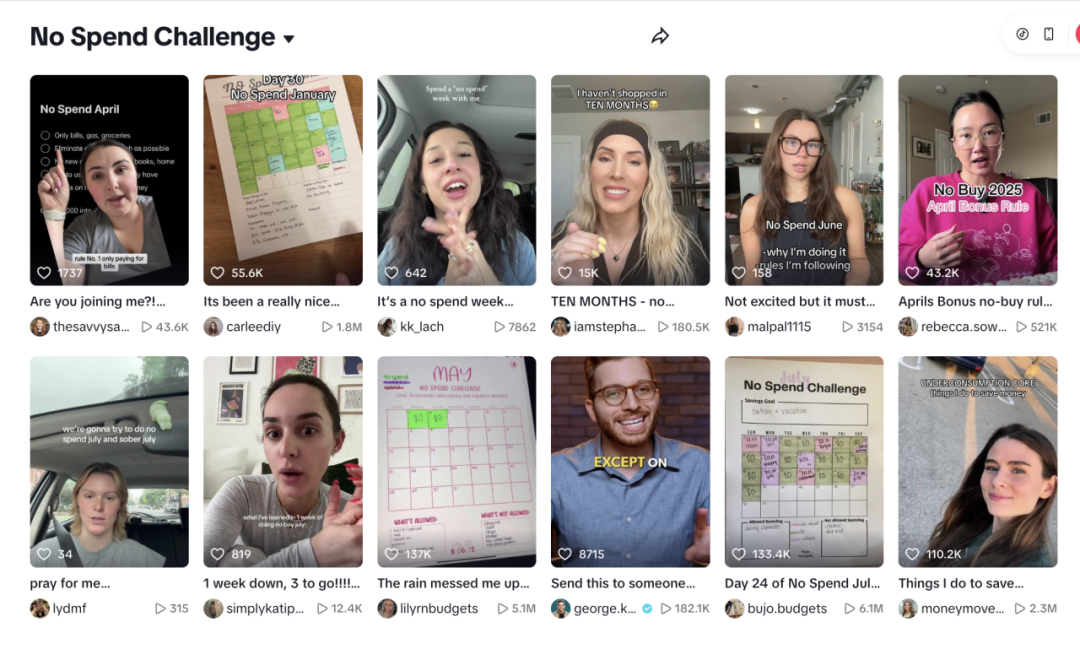Click the TikTok coin icon
The height and width of the screenshot is (660, 1080).
coord(1022,34)
